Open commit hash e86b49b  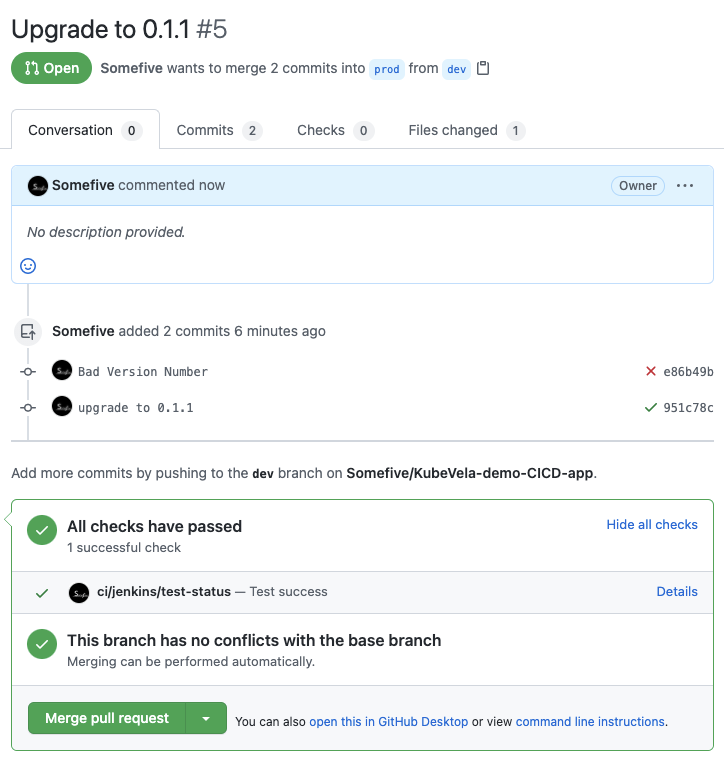click(688, 372)
